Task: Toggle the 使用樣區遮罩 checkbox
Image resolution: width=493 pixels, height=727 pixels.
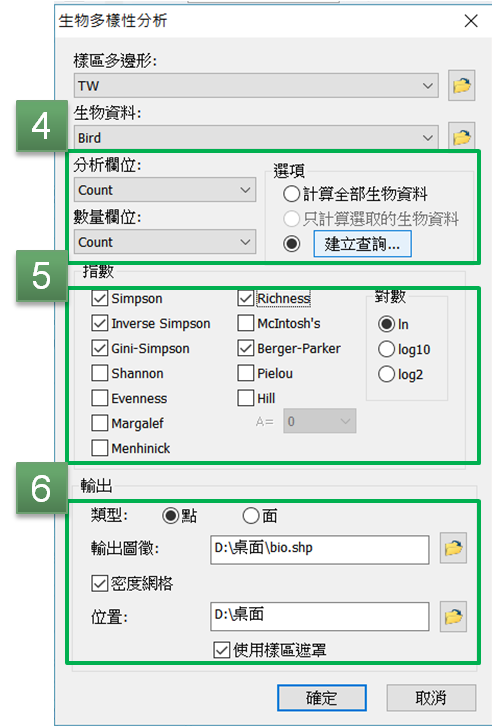Action: (221, 650)
